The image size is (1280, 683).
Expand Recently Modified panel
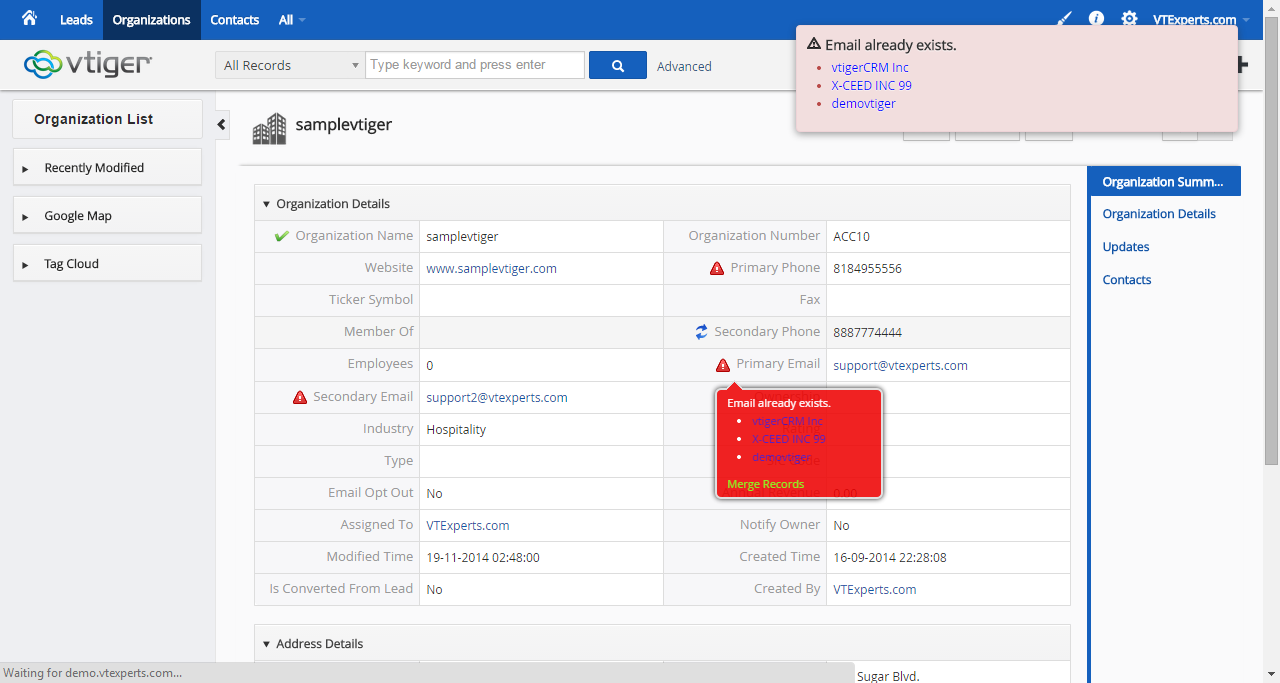pyautogui.click(x=107, y=167)
